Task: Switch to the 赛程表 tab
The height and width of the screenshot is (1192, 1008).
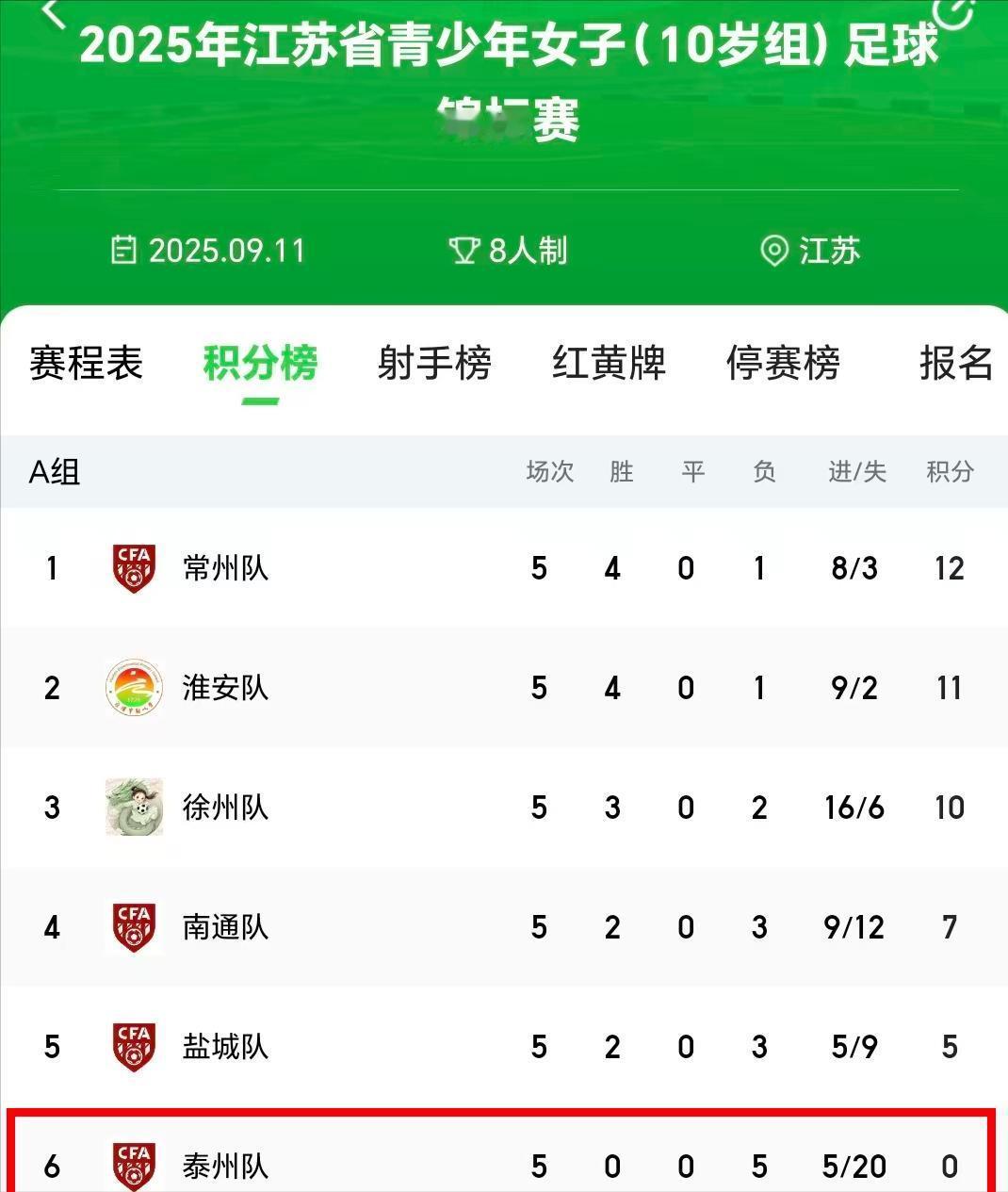Action: pyautogui.click(x=86, y=363)
